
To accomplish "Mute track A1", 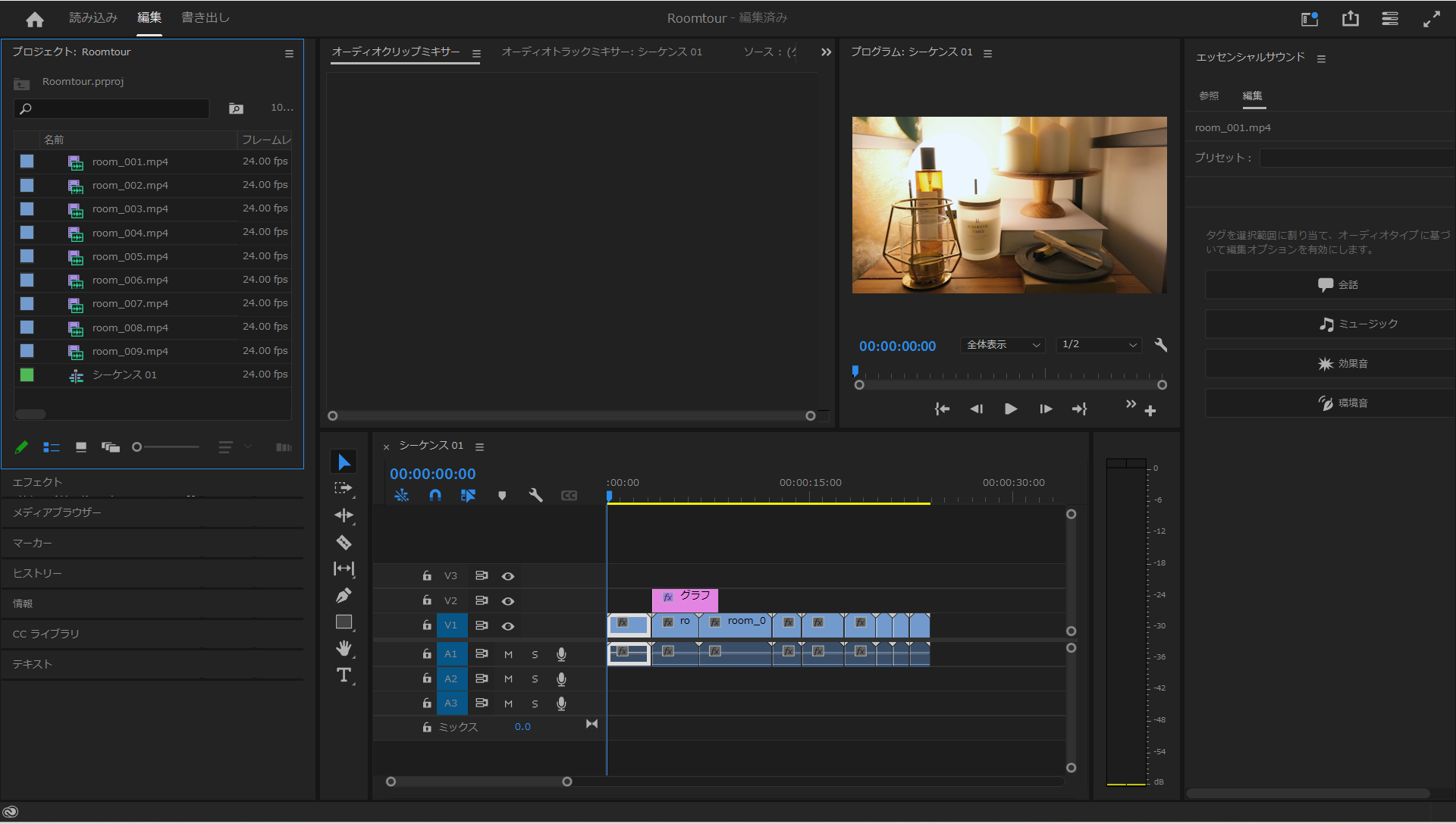I will click(x=508, y=654).
